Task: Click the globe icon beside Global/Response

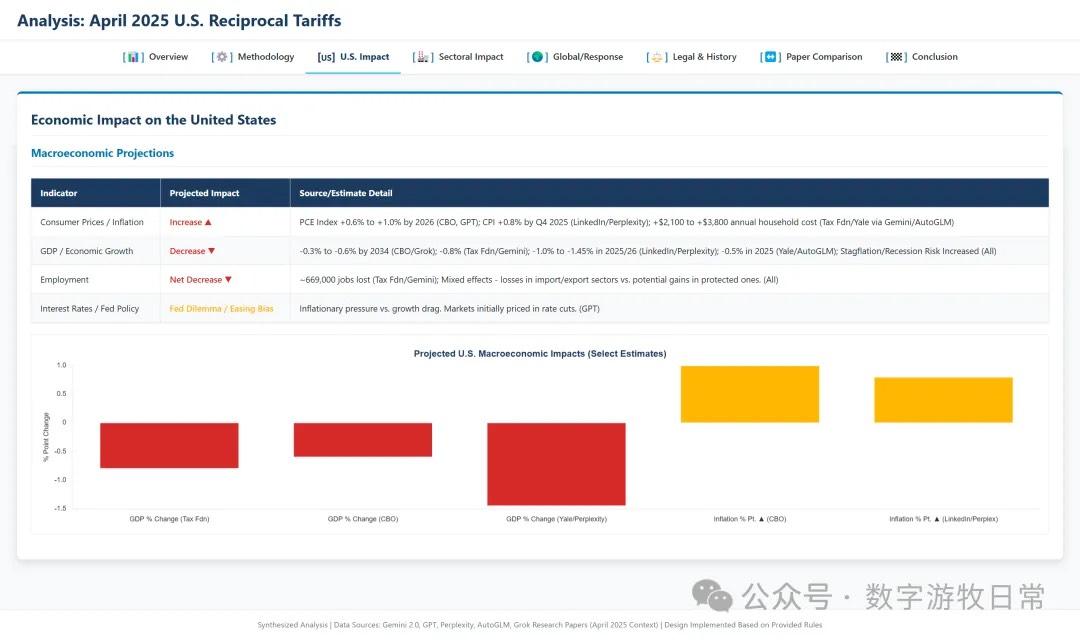Action: (x=538, y=57)
